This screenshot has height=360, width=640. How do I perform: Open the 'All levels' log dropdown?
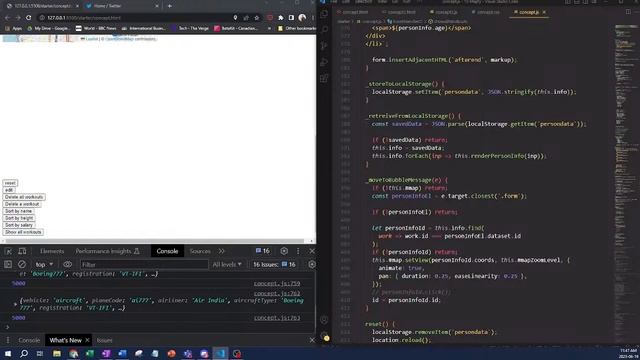coord(227,264)
